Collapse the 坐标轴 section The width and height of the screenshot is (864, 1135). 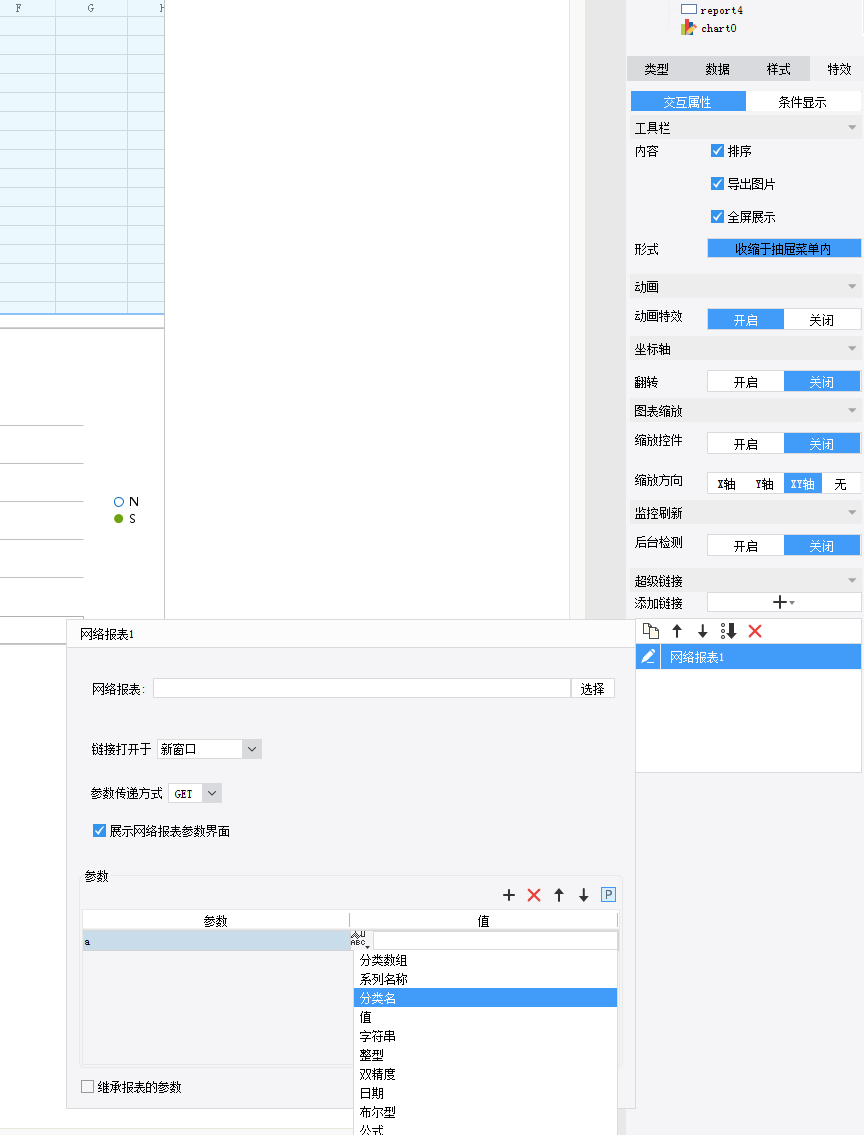[852, 349]
